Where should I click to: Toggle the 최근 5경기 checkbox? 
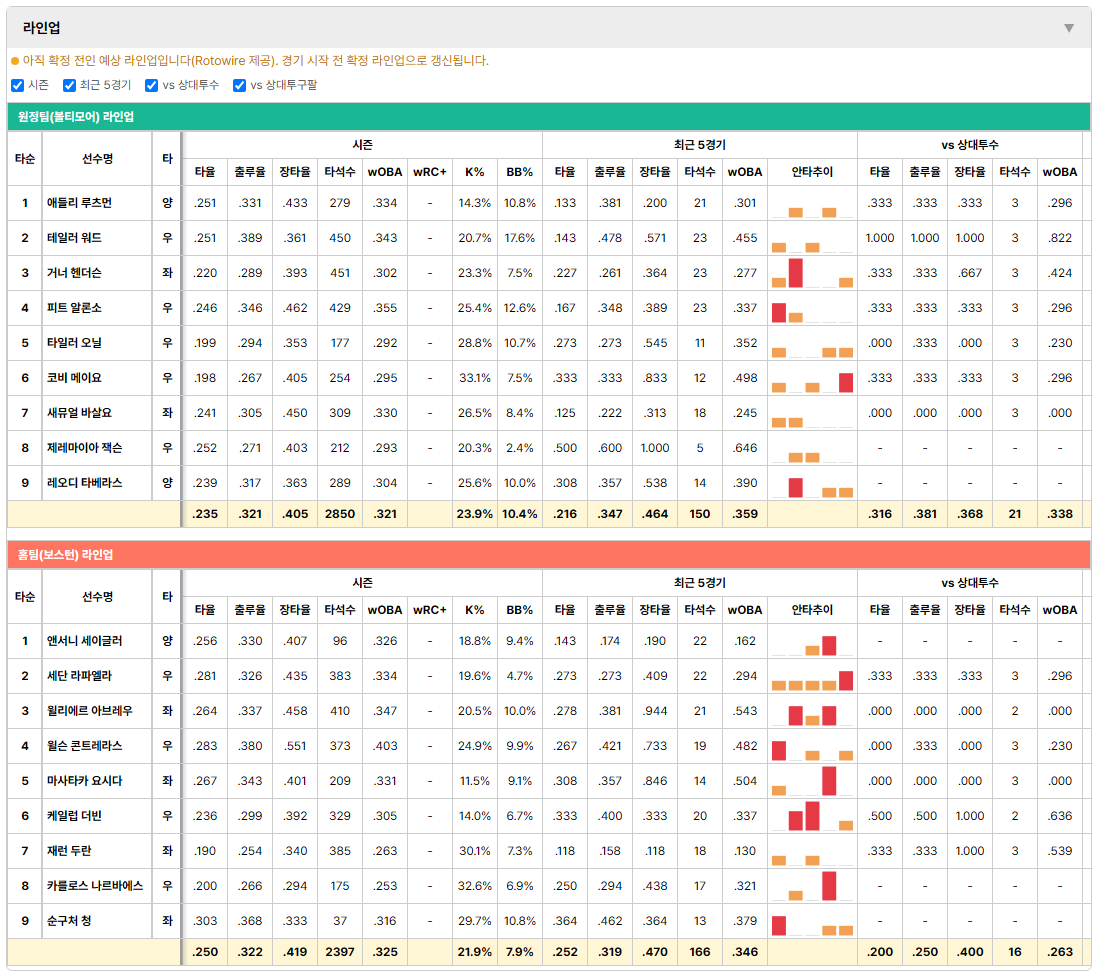click(x=69, y=85)
